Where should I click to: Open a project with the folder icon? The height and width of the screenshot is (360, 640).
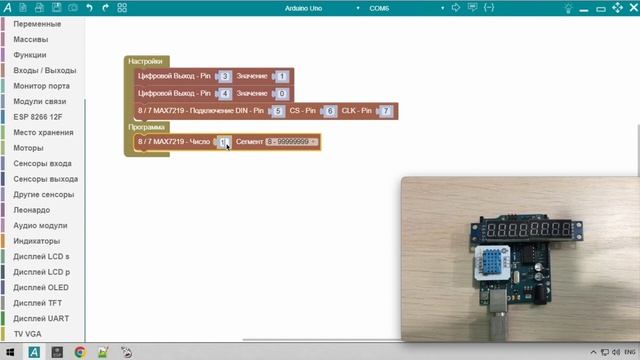point(40,8)
